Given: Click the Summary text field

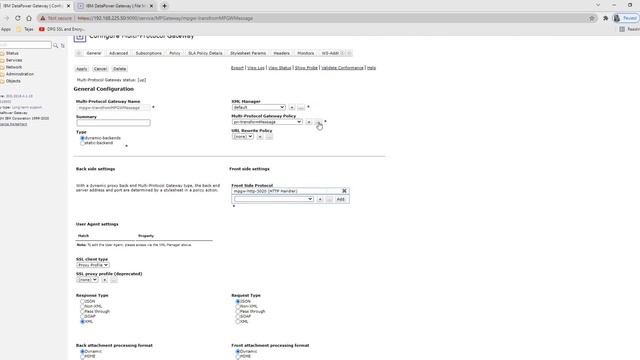Looking at the screenshot, I should 113,123.
